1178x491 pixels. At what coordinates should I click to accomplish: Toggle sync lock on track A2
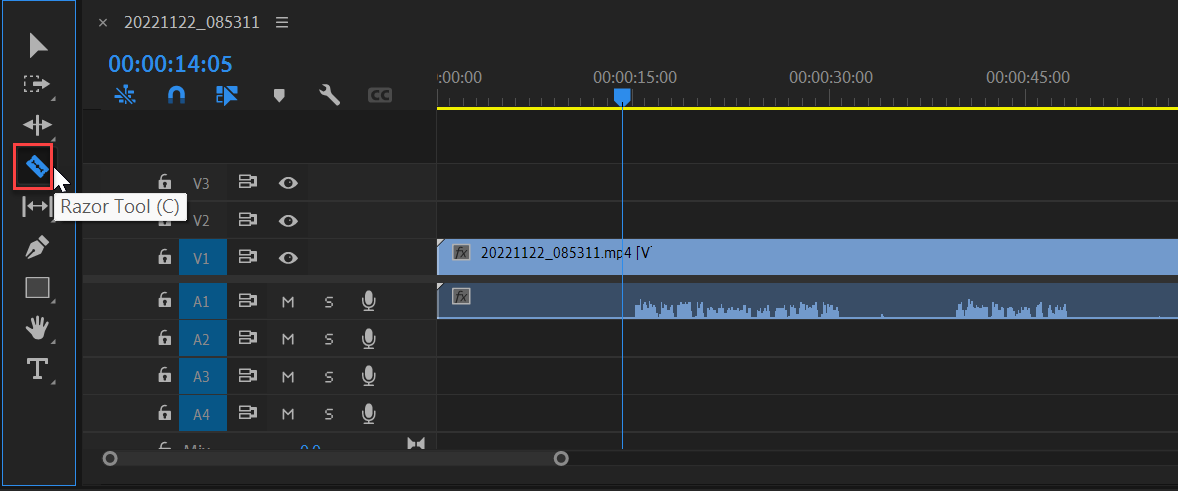(247, 339)
